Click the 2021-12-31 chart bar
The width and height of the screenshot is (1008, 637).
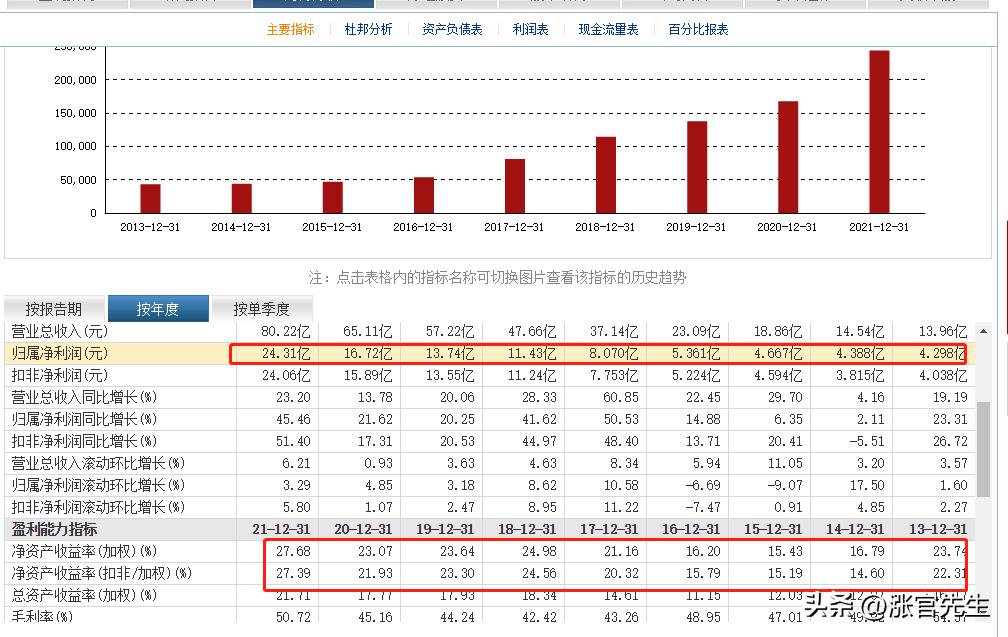coord(879,132)
